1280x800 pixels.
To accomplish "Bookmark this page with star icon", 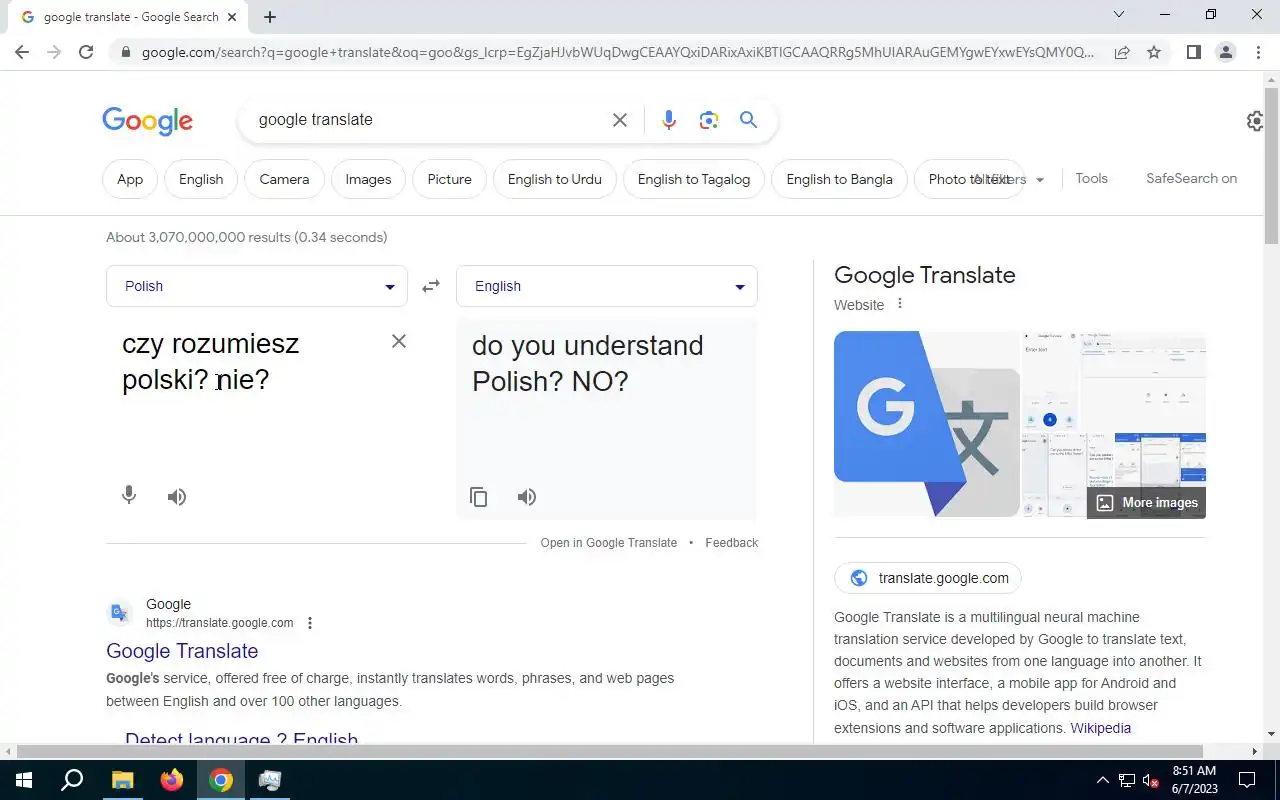I will click(1154, 52).
